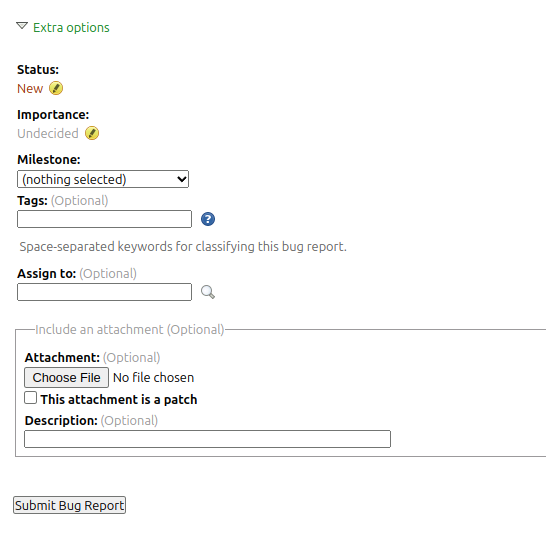
Task: Collapse the Extra options triangle
Action: (22, 26)
